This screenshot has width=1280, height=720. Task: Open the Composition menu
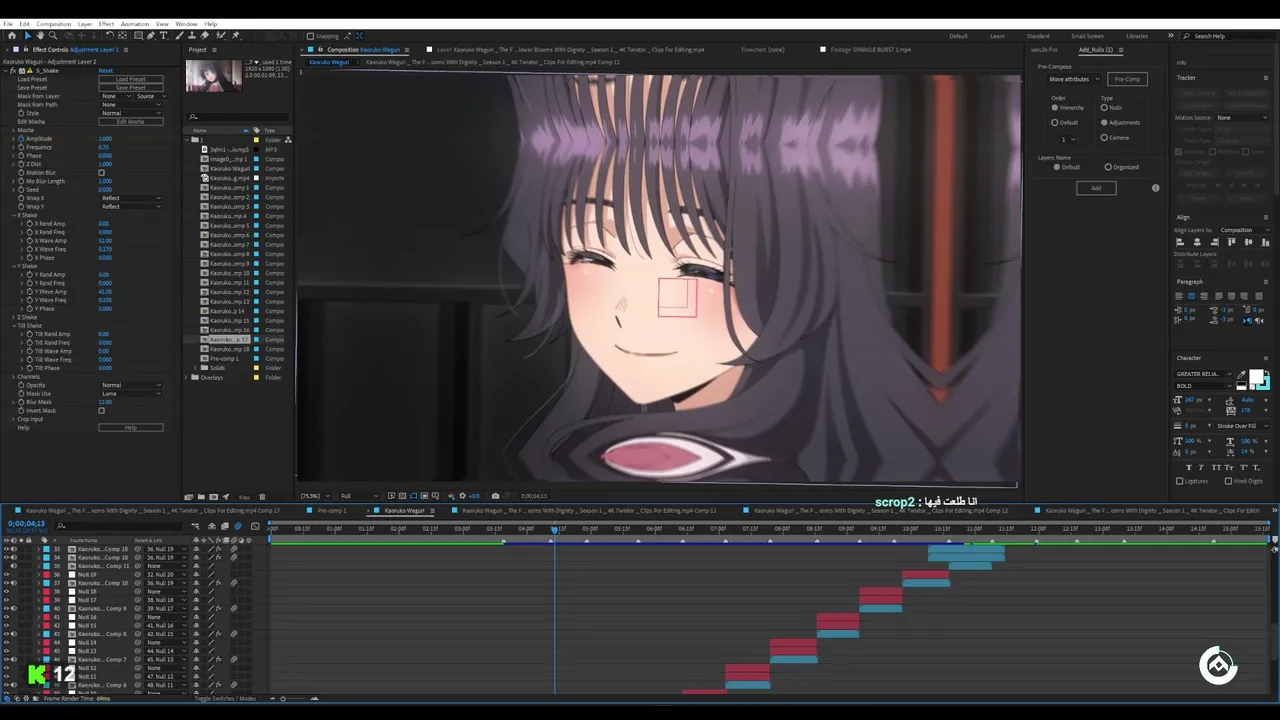pyautogui.click(x=54, y=24)
